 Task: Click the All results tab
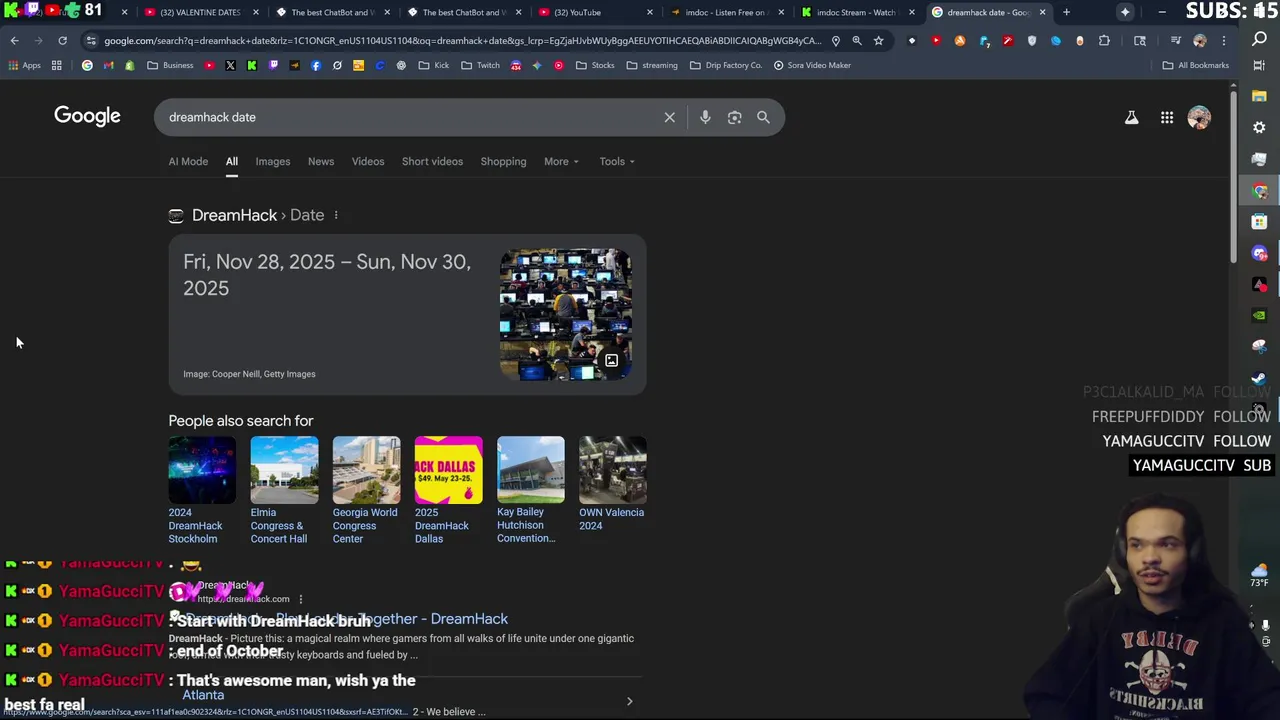[231, 161]
